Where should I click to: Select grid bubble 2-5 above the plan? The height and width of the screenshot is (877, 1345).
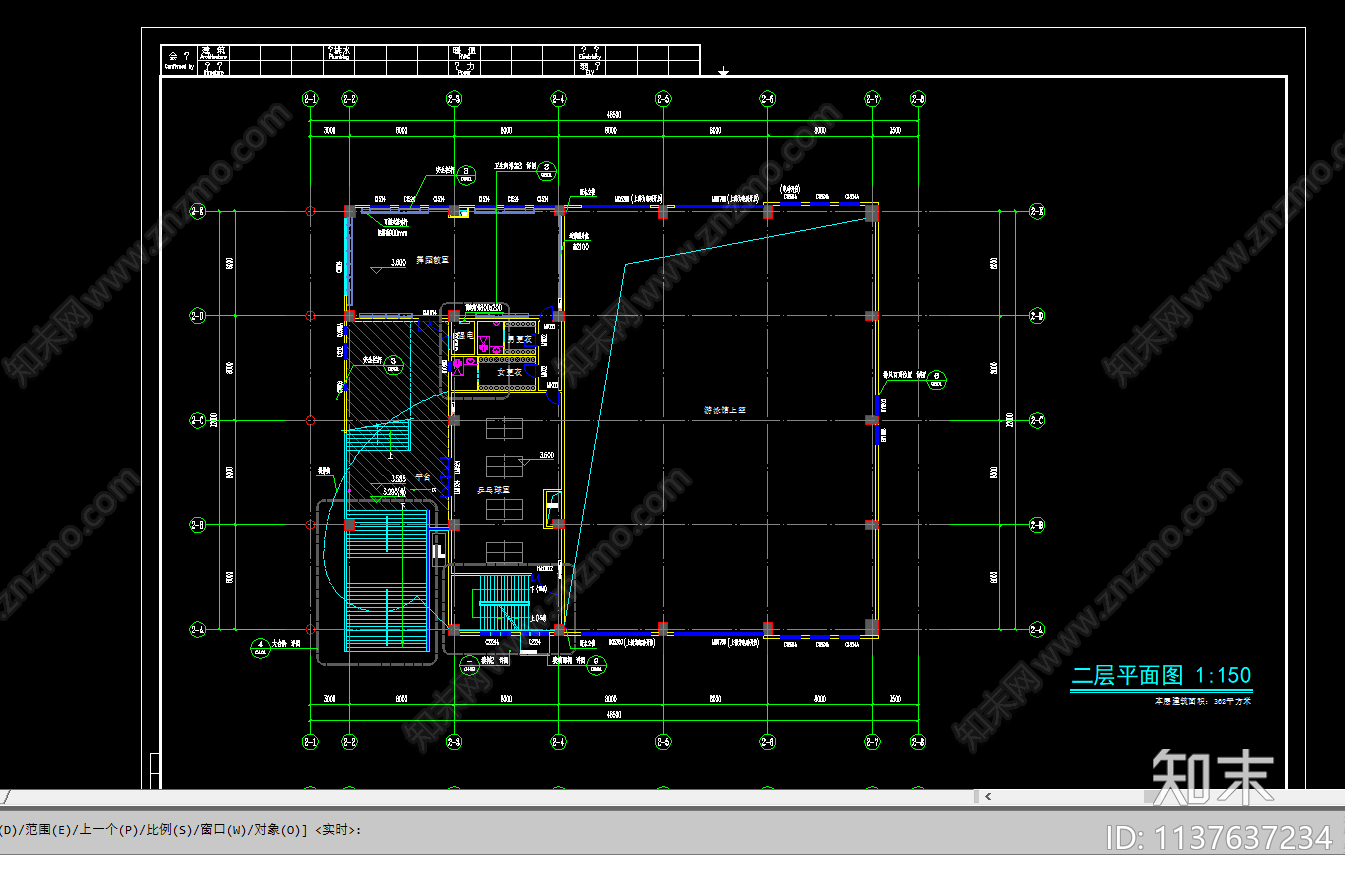[663, 98]
